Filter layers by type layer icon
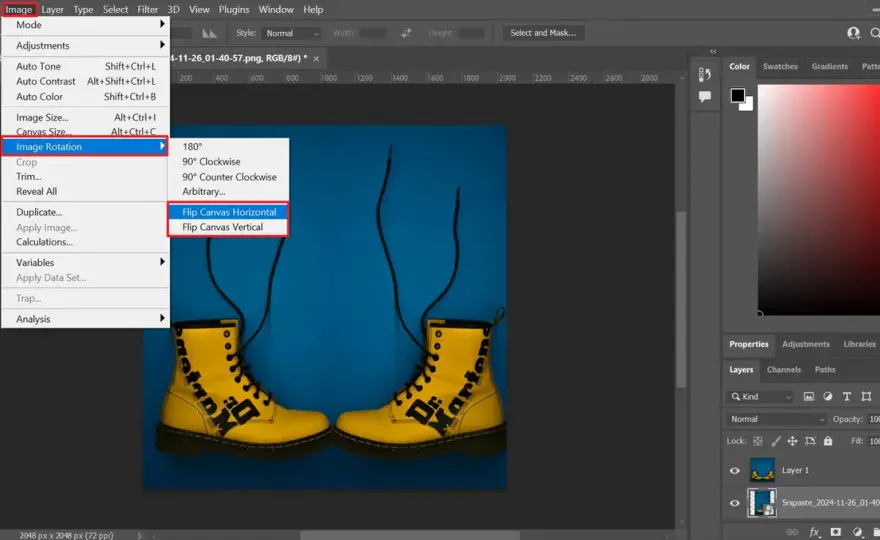The width and height of the screenshot is (880, 540). point(847,396)
